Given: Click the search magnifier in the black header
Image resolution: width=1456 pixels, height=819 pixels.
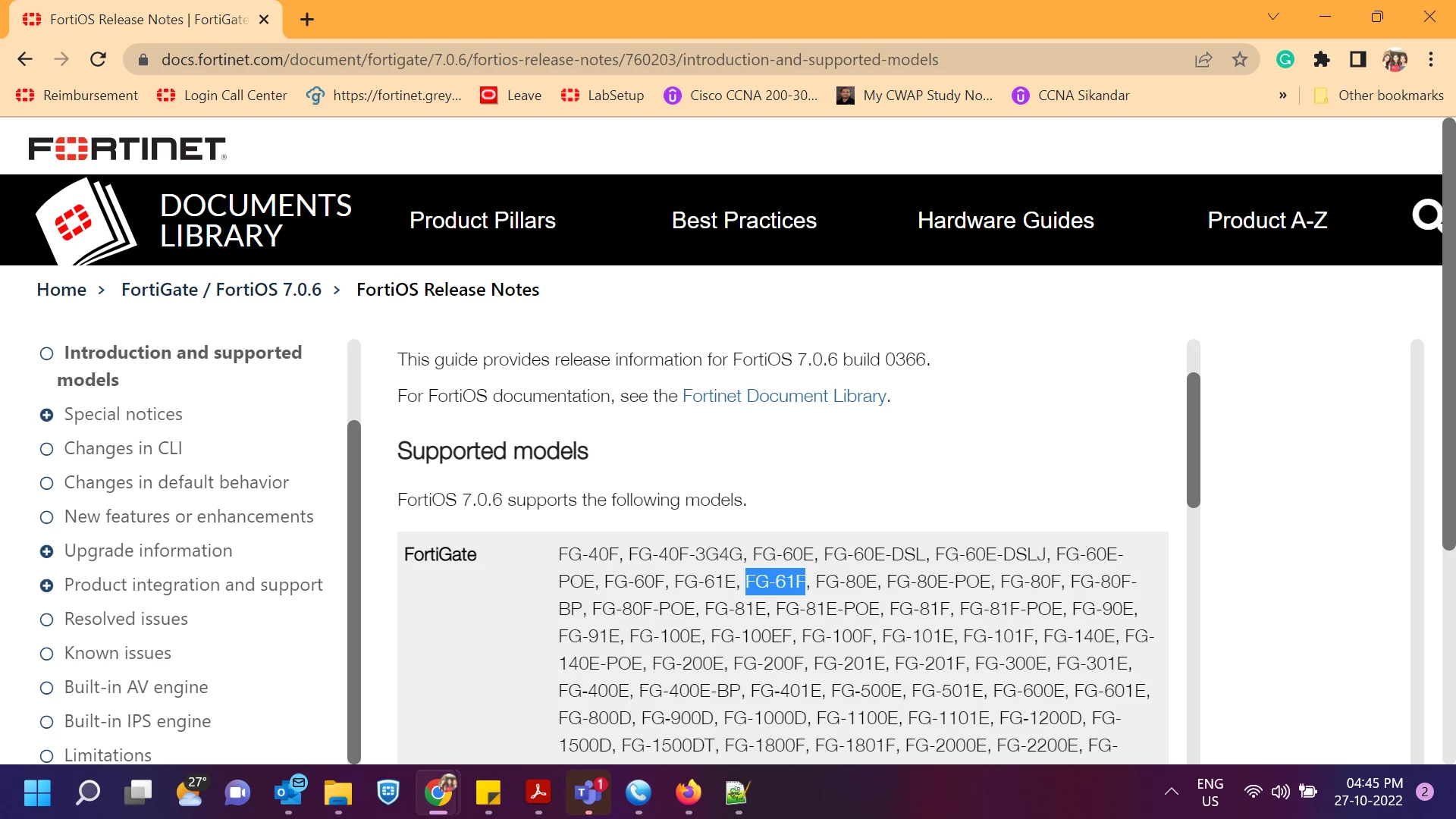Looking at the screenshot, I should coord(1426,216).
